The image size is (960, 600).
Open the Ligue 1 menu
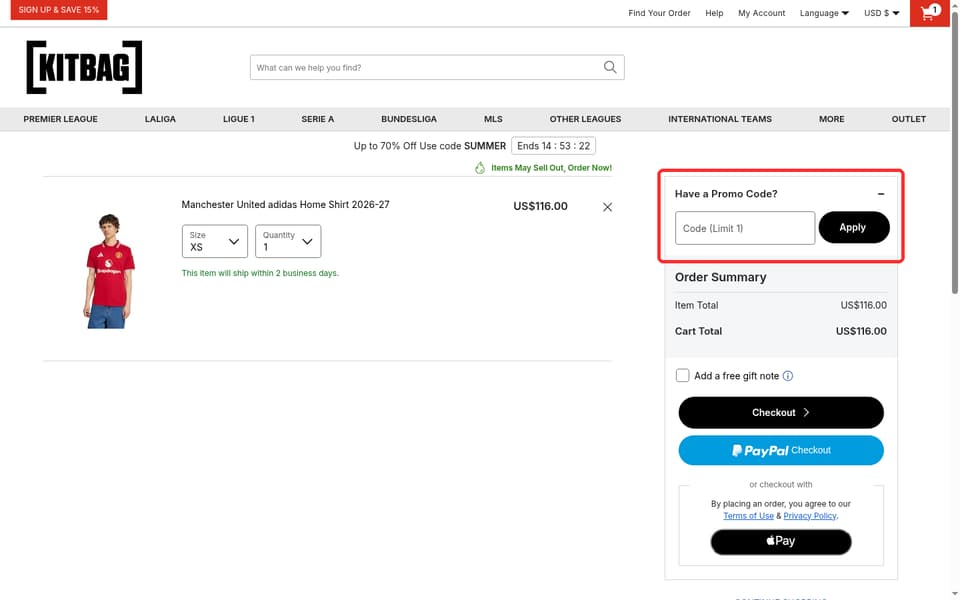(239, 119)
